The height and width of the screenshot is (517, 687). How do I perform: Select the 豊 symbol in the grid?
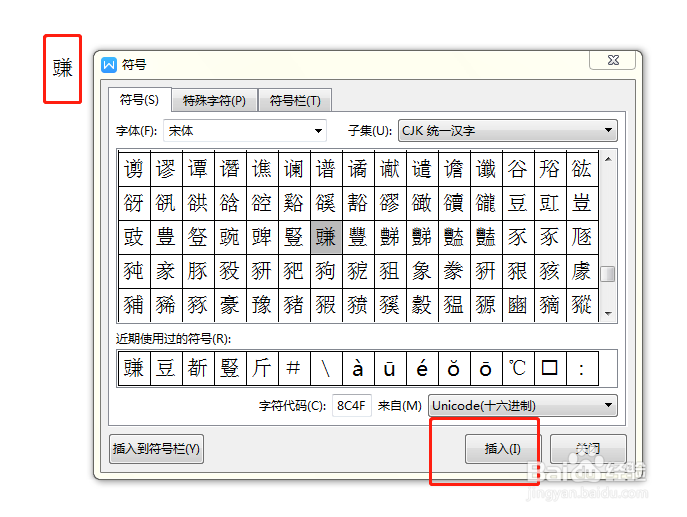pos(166,237)
